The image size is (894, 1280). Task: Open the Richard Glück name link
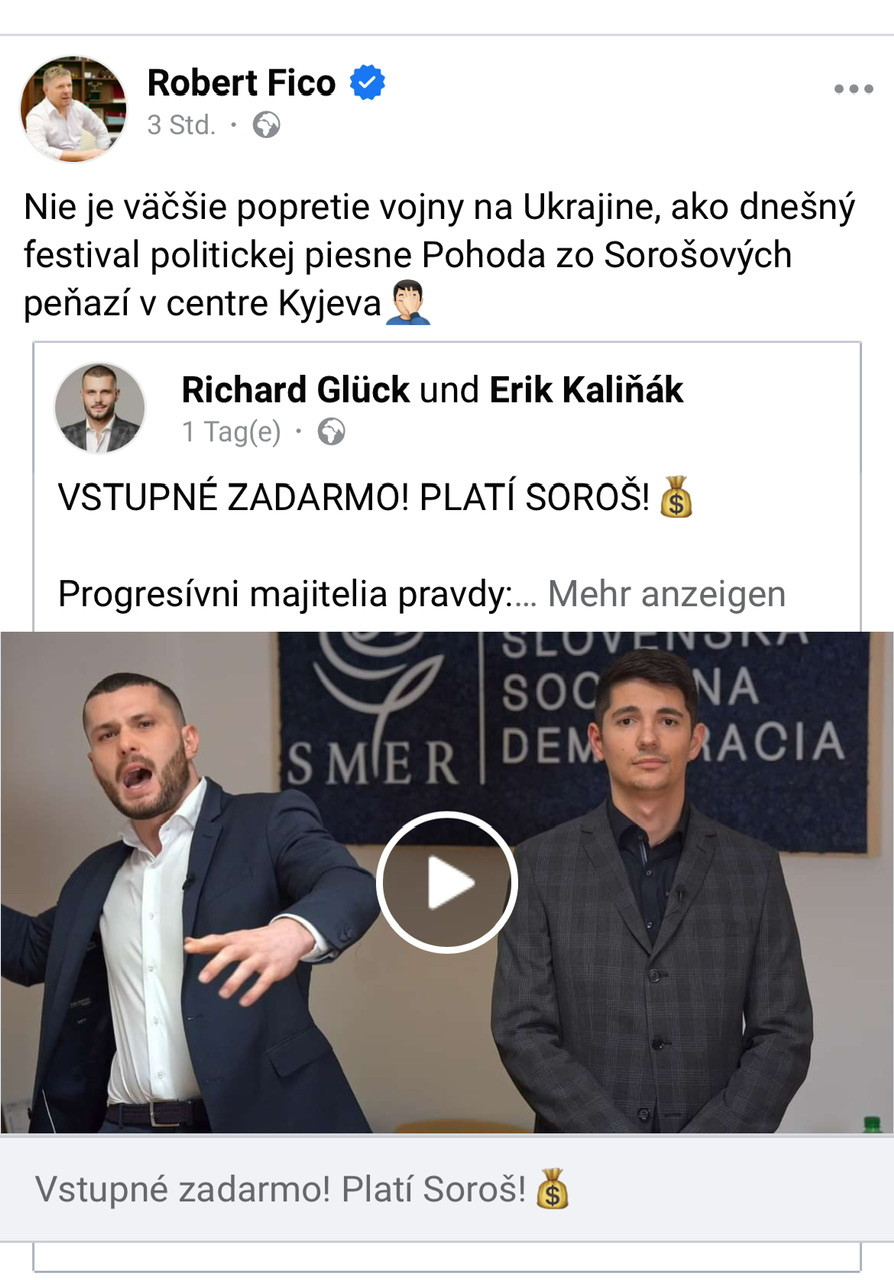coord(295,391)
